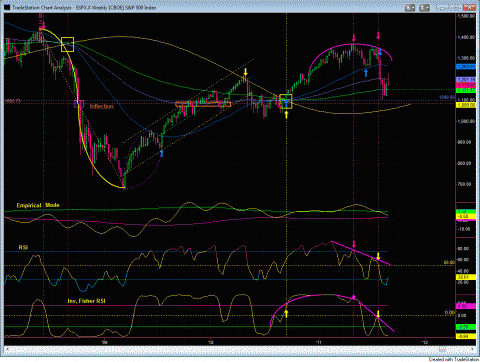This screenshot has width=480, height=362.
Task: Click the right arrow of the horizontal scrollbar
Action: (472, 349)
